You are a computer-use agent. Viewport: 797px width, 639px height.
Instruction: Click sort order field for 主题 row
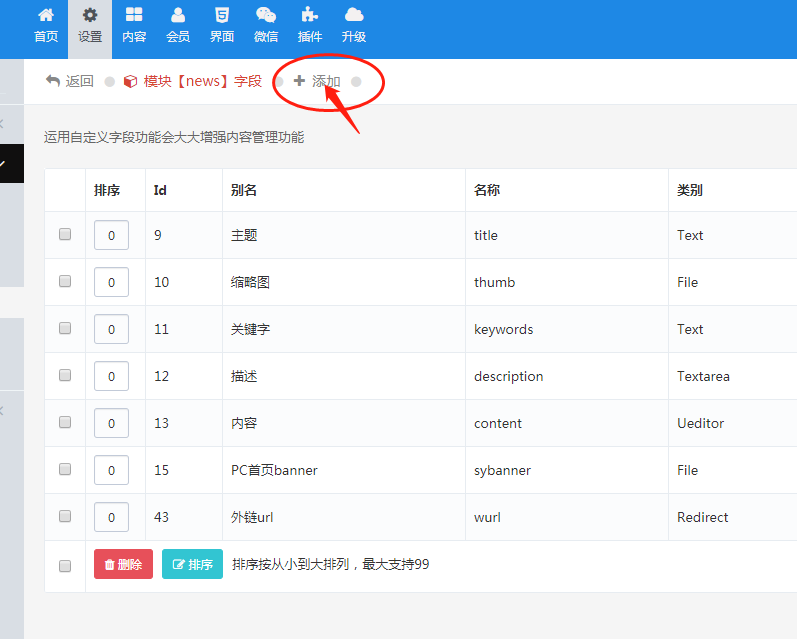[111, 235]
